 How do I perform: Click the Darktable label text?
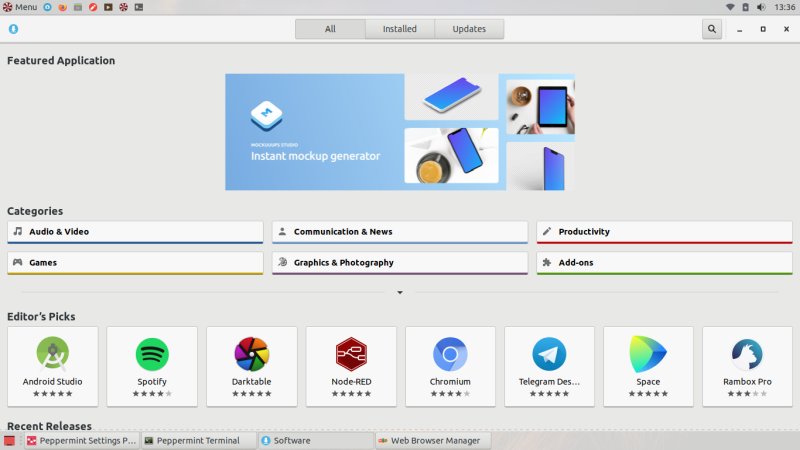click(252, 382)
